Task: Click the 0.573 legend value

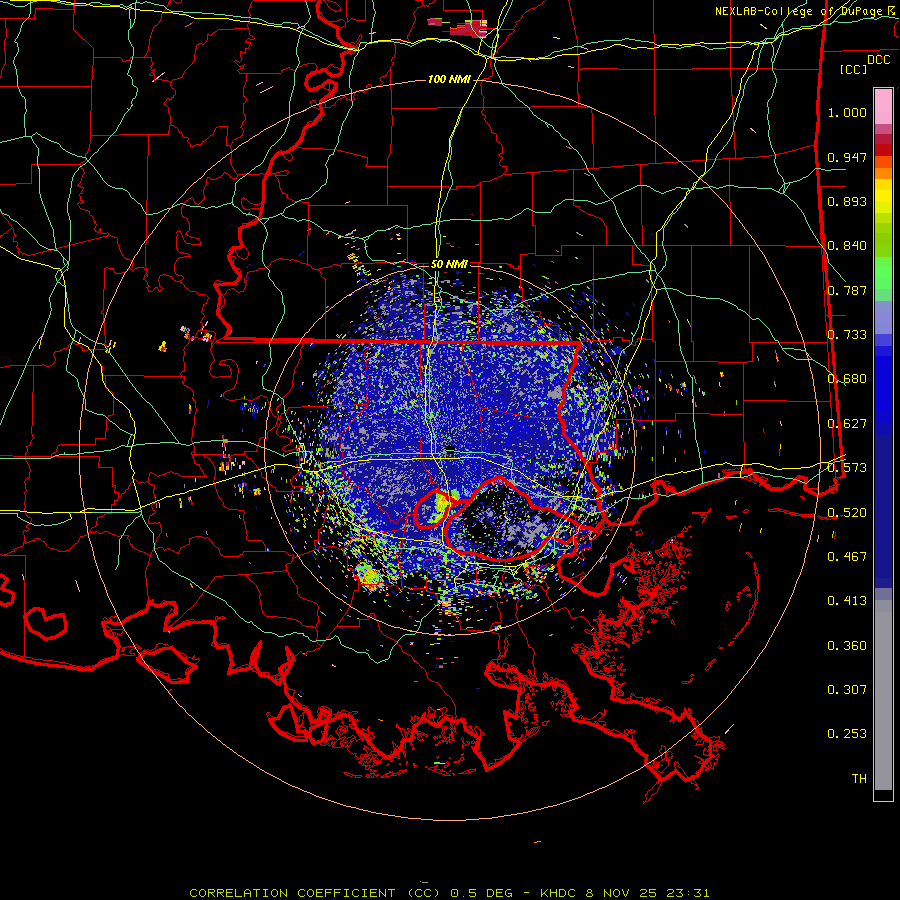Action: point(847,468)
